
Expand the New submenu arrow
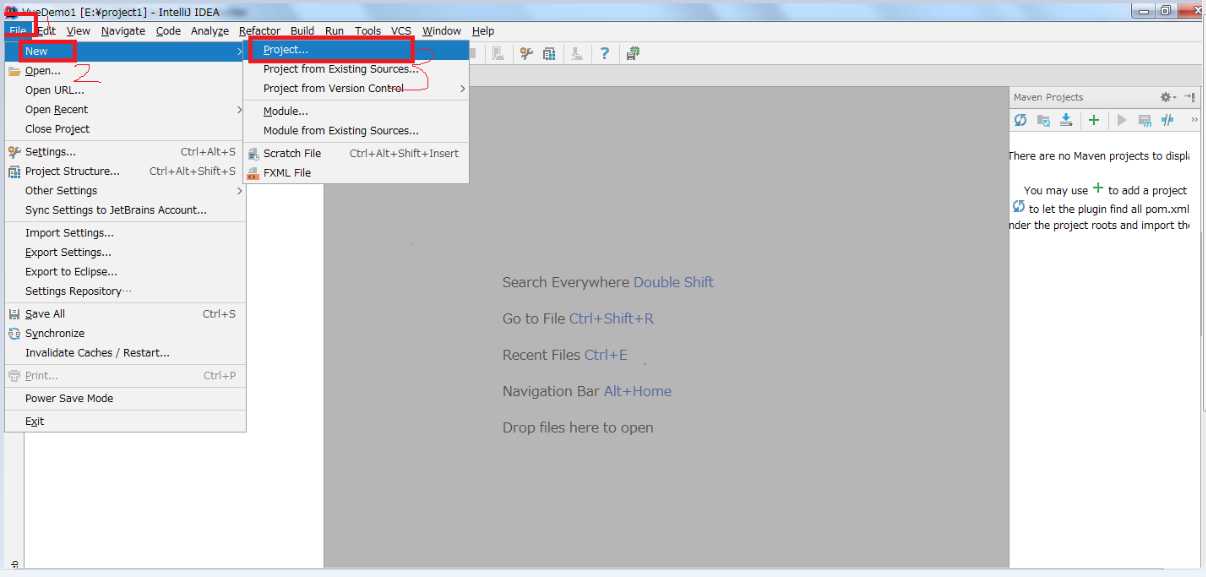[239, 51]
